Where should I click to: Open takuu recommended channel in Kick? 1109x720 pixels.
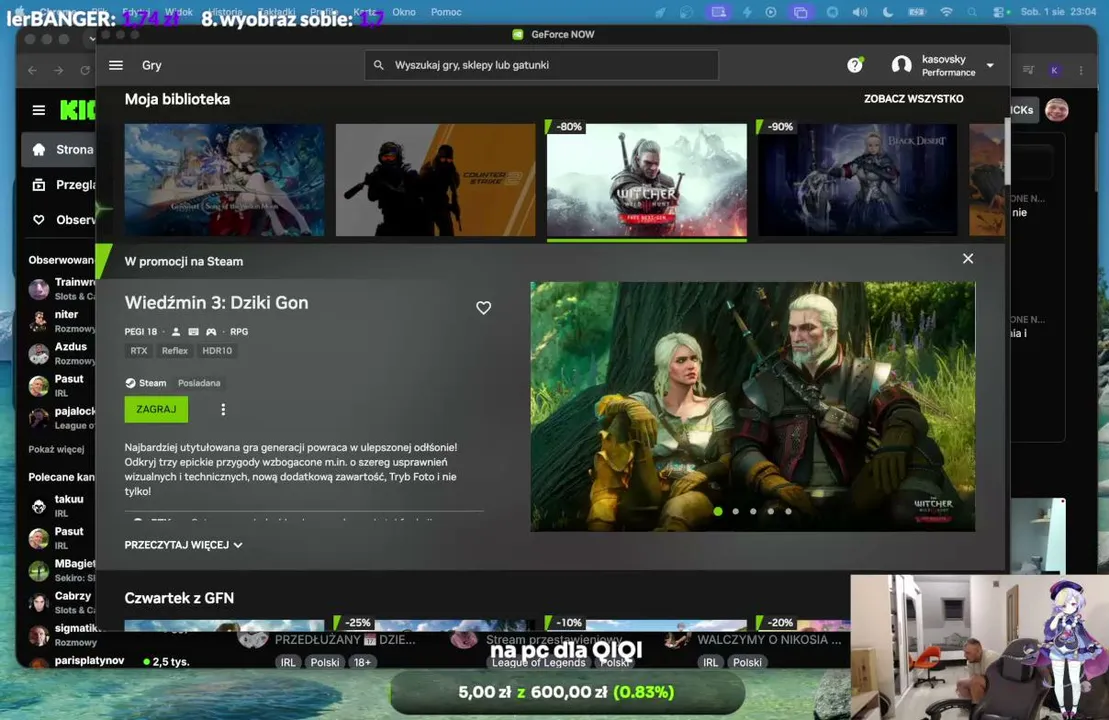click(62, 506)
